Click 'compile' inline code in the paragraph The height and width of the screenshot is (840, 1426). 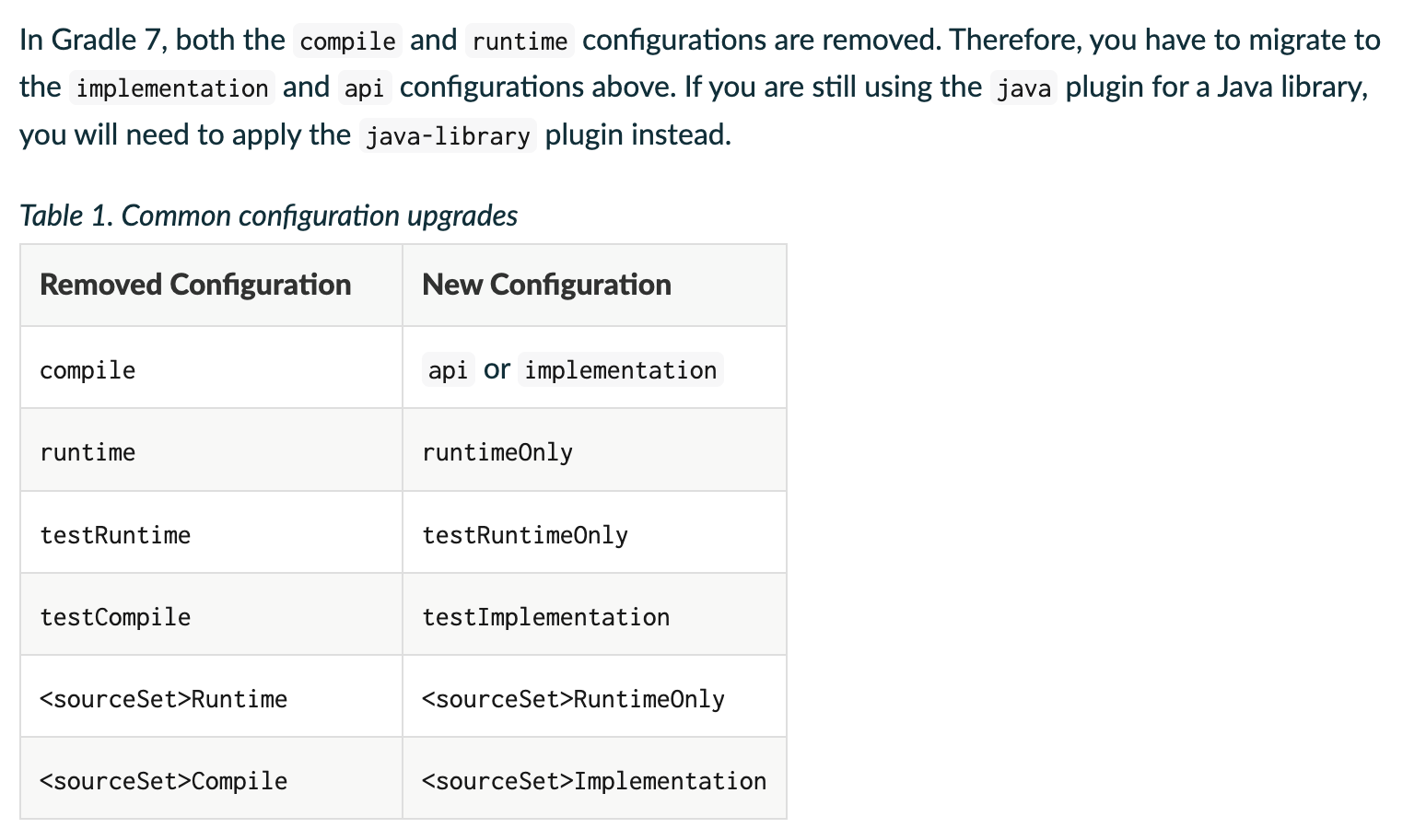coord(348,41)
